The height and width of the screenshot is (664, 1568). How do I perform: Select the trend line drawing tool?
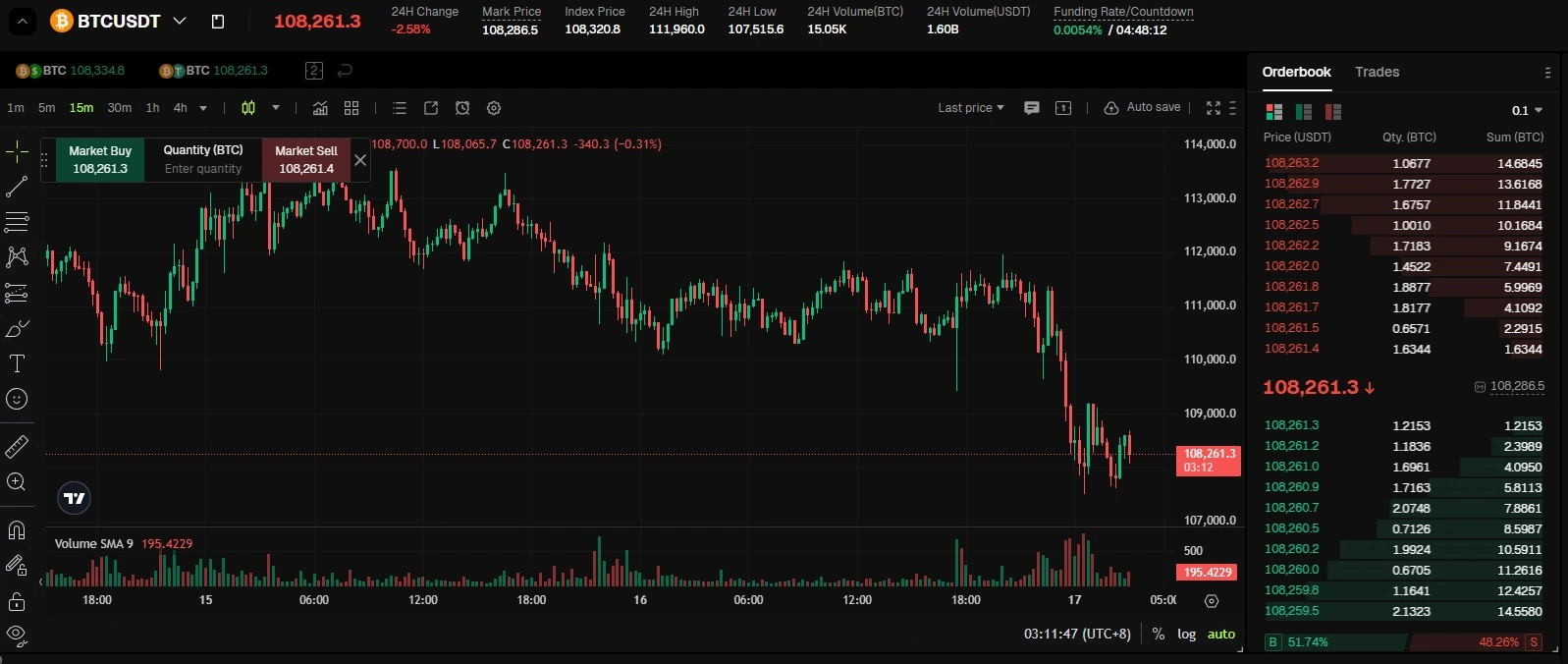[17, 187]
